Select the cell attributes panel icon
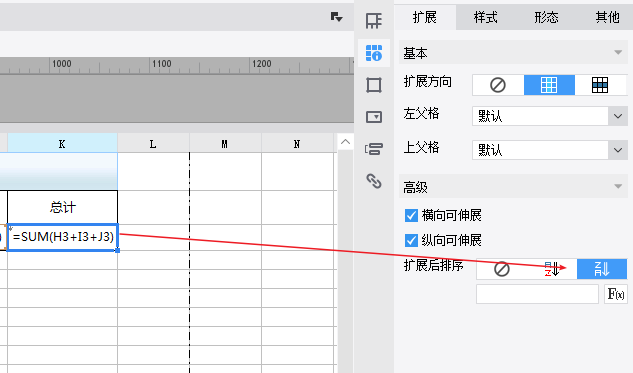Viewport: 633px width, 373px height. coord(373,53)
